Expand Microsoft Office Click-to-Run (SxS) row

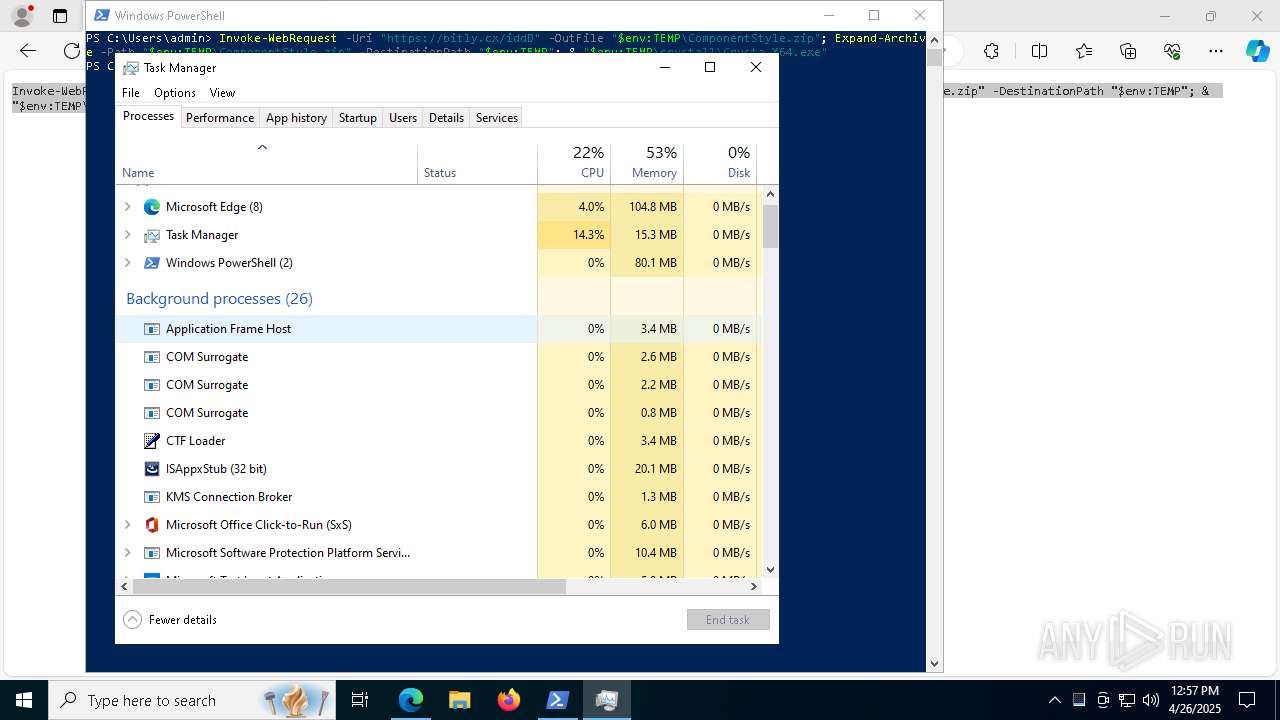[127, 525]
